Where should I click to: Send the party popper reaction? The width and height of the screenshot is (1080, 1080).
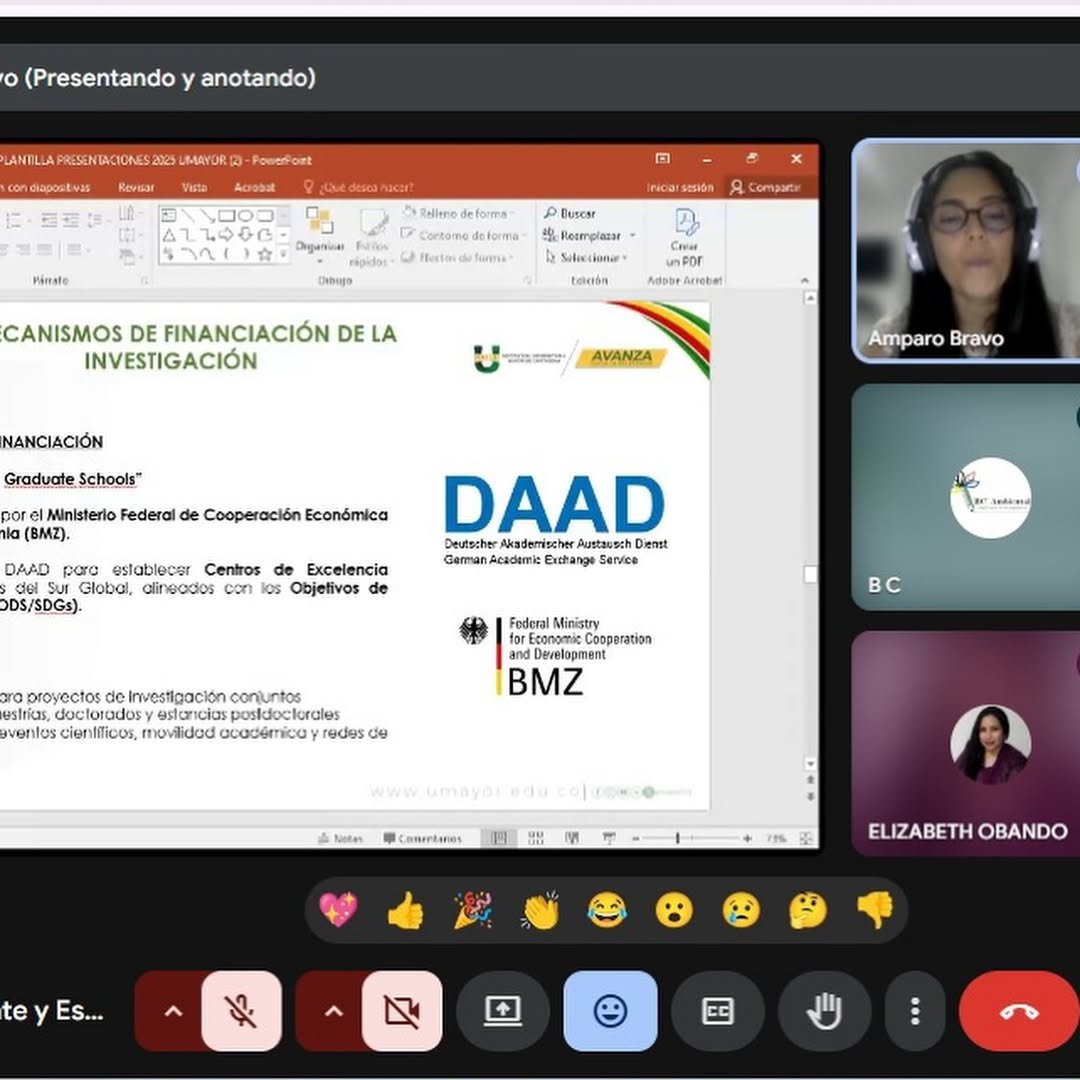472,910
